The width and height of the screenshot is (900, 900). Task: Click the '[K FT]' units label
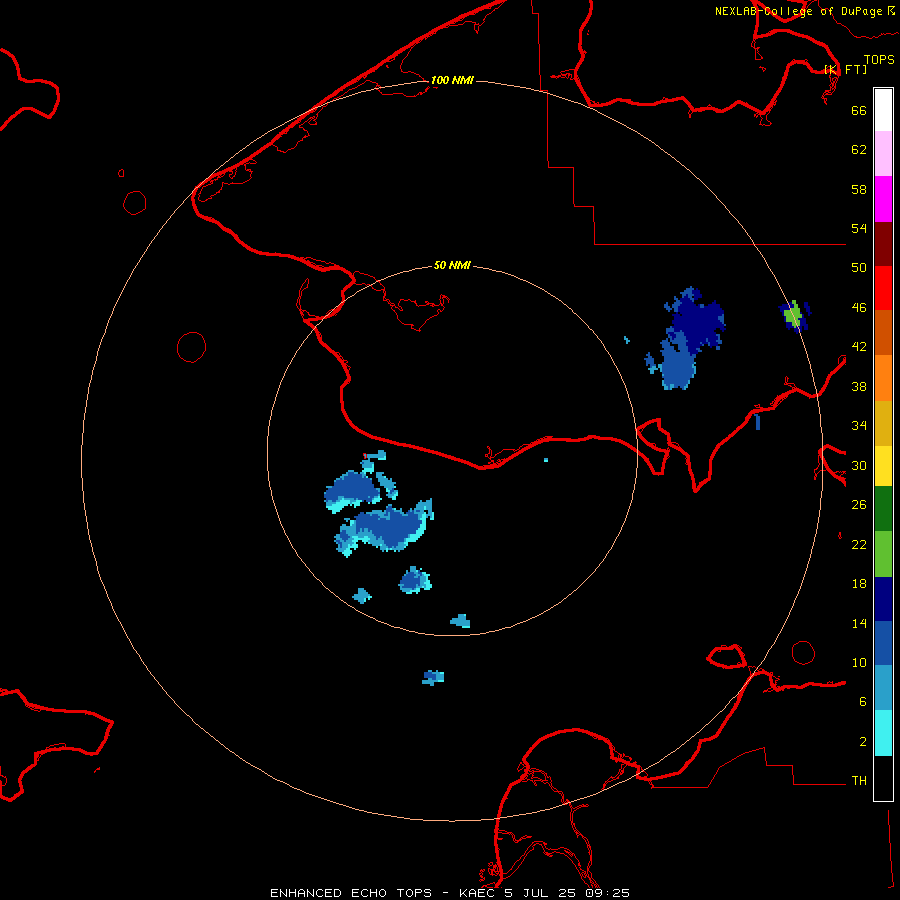pos(845,69)
